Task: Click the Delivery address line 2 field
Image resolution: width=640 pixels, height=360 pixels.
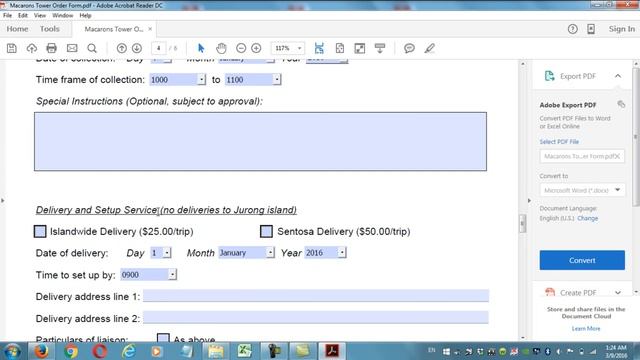Action: [x=316, y=318]
